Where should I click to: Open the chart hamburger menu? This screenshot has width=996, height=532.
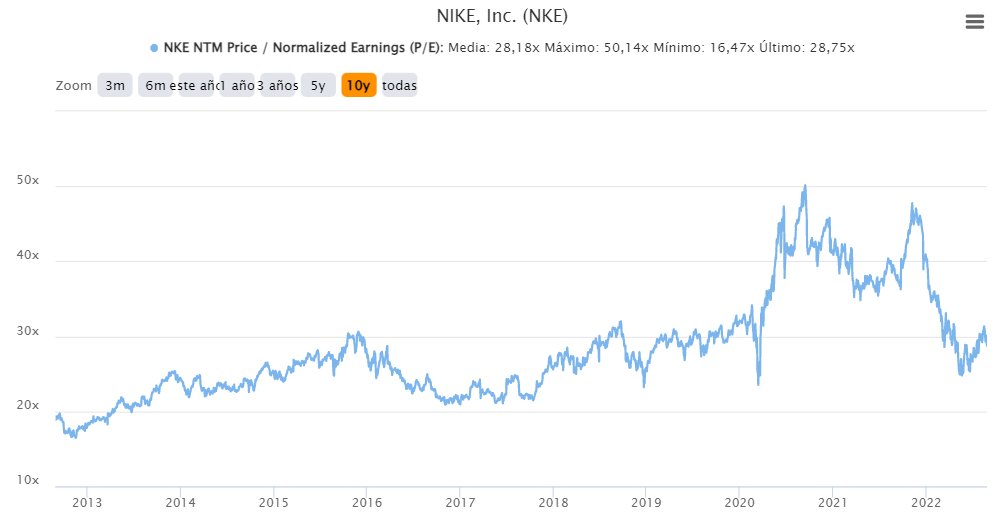click(974, 22)
